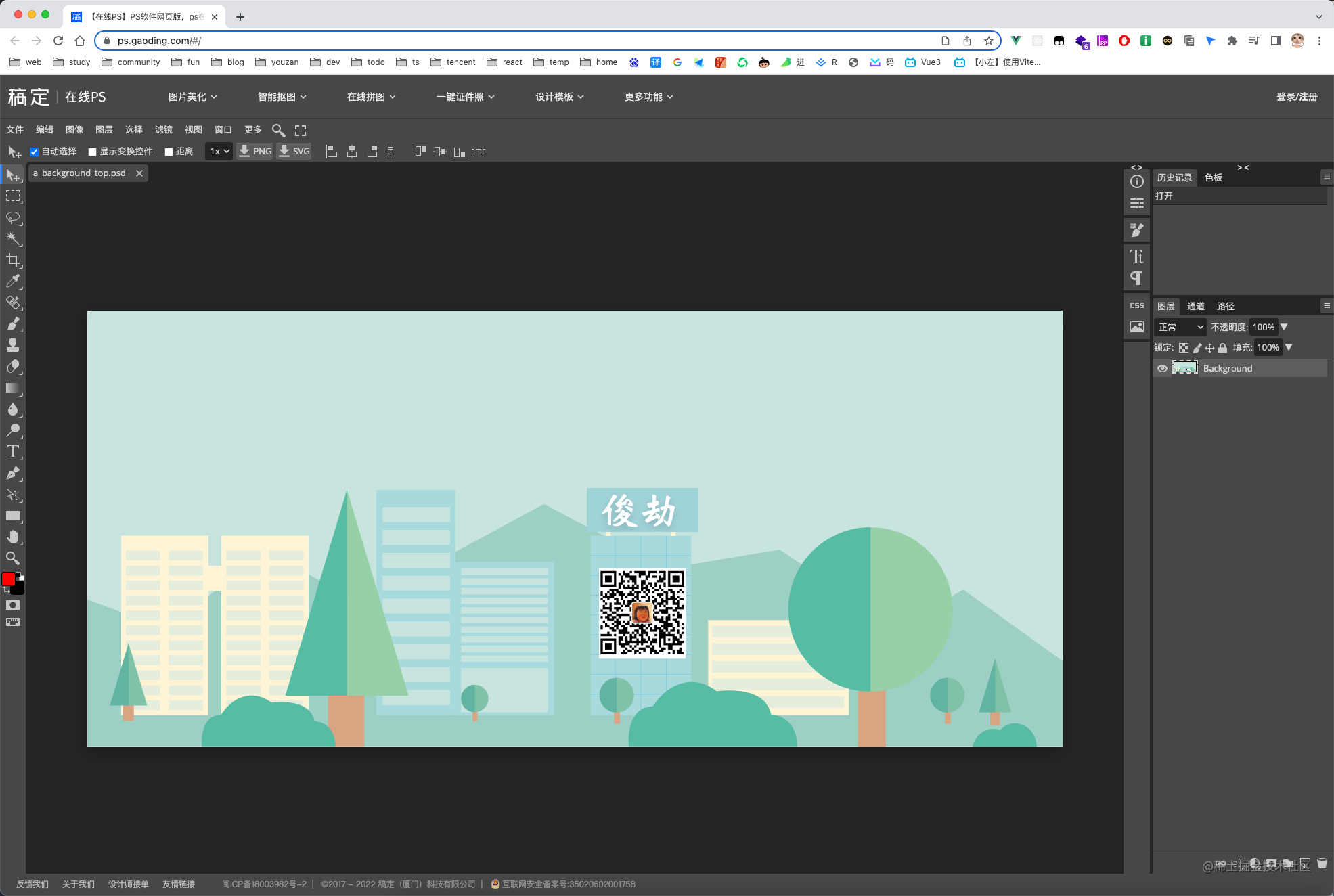The width and height of the screenshot is (1334, 896).
Task: Export as PNG button
Action: coord(255,152)
